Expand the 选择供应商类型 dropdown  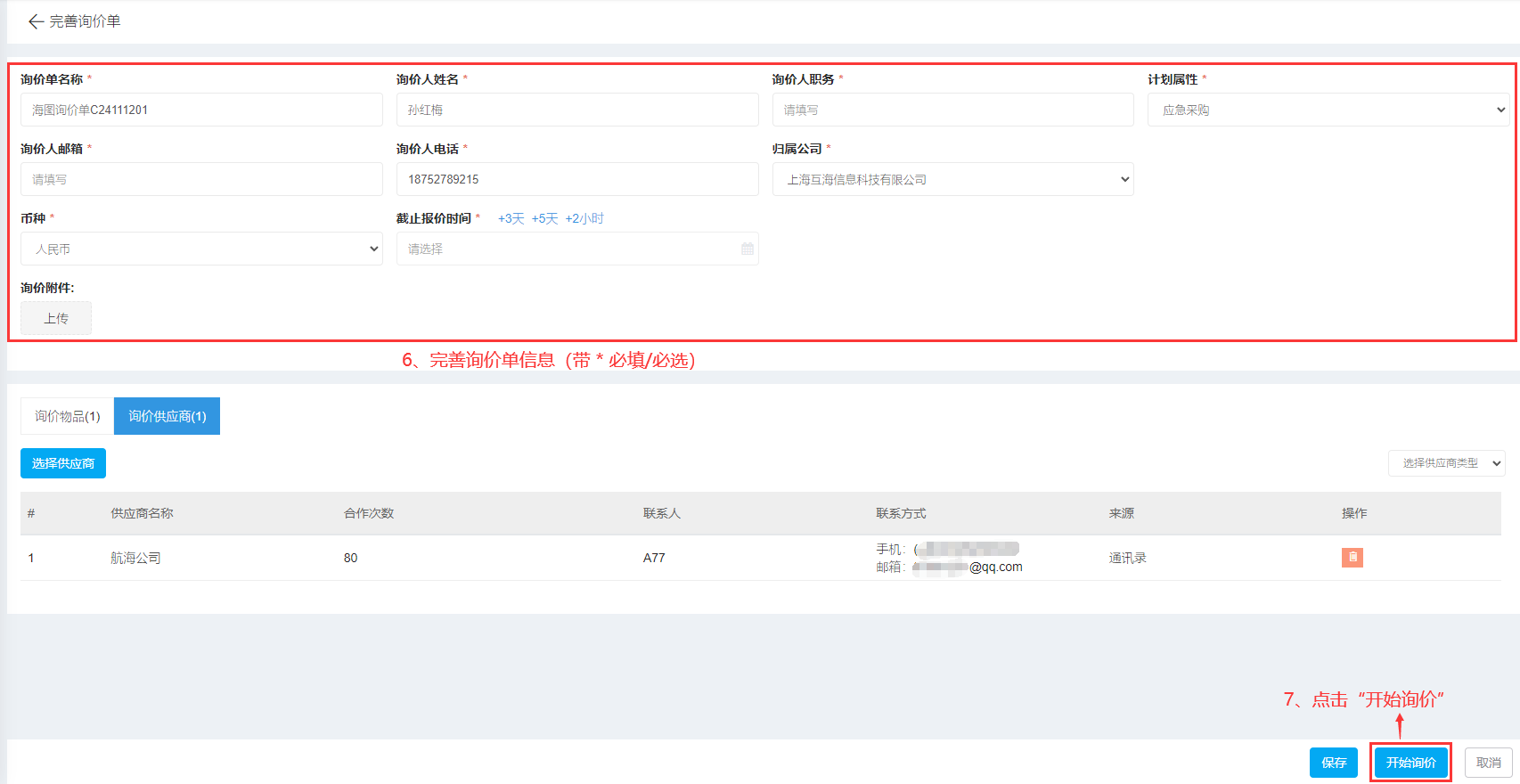tap(1446, 463)
